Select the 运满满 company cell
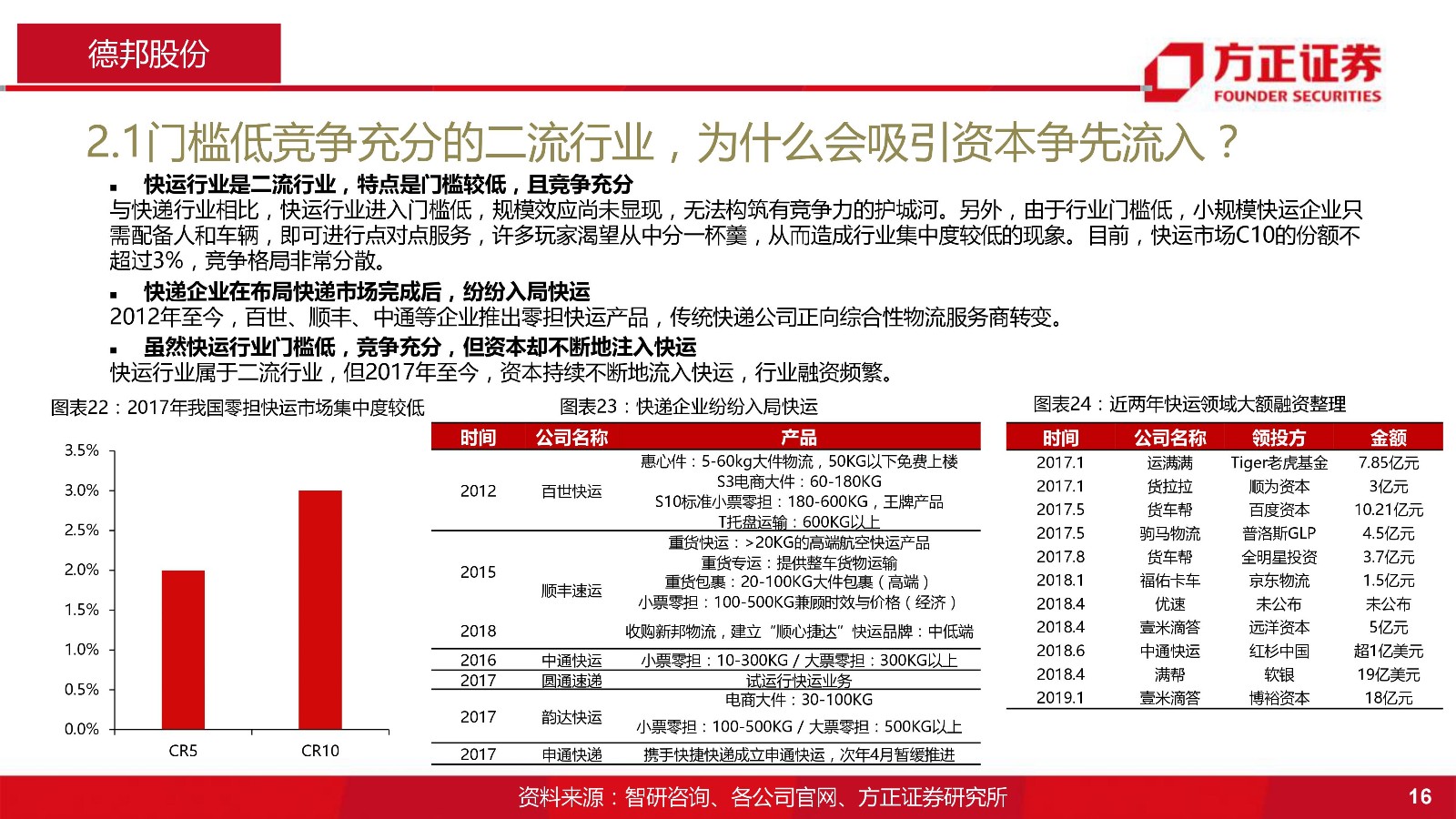The image size is (1456, 819). click(x=1169, y=463)
